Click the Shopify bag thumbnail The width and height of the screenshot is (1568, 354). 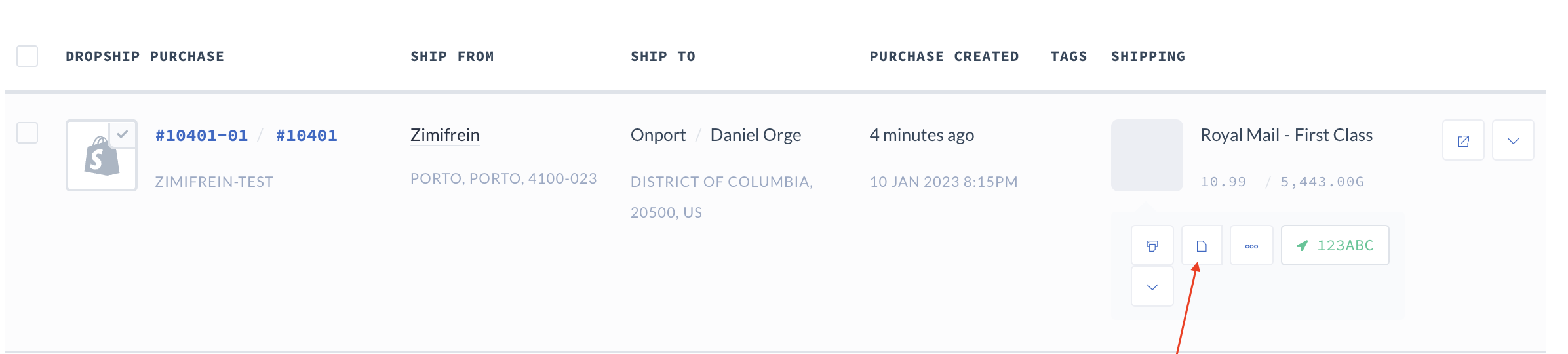pyautogui.click(x=102, y=155)
